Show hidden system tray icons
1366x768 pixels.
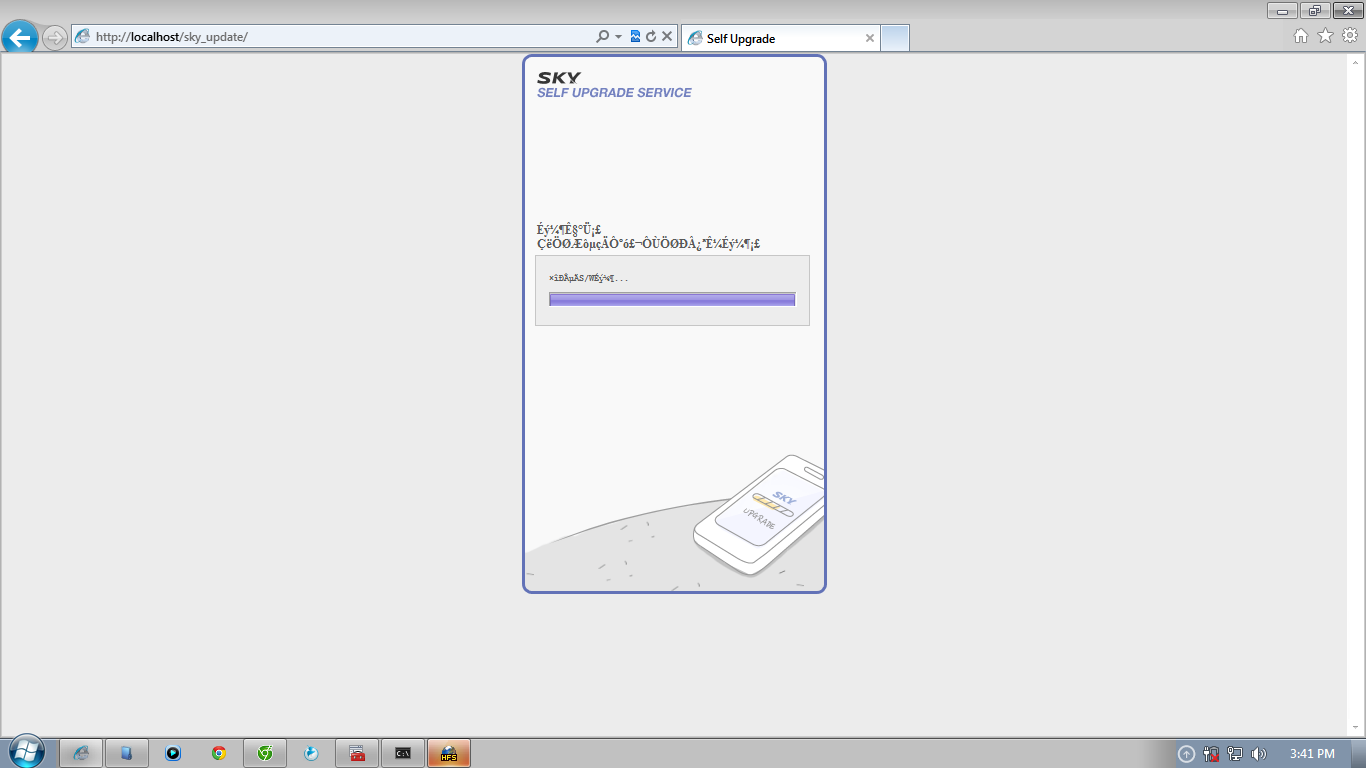[x=1186, y=754]
